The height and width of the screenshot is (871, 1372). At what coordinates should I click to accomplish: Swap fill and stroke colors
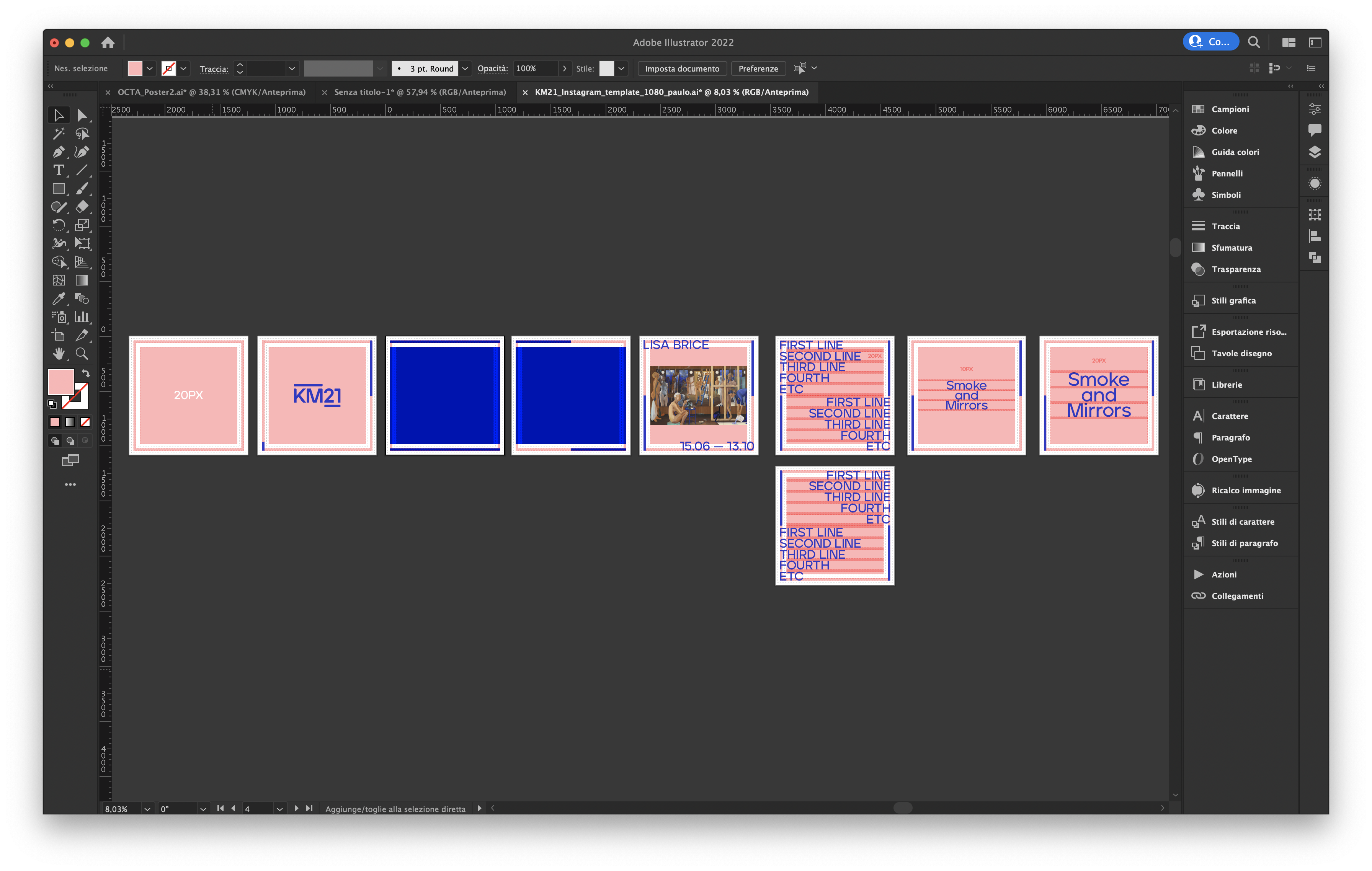[85, 373]
